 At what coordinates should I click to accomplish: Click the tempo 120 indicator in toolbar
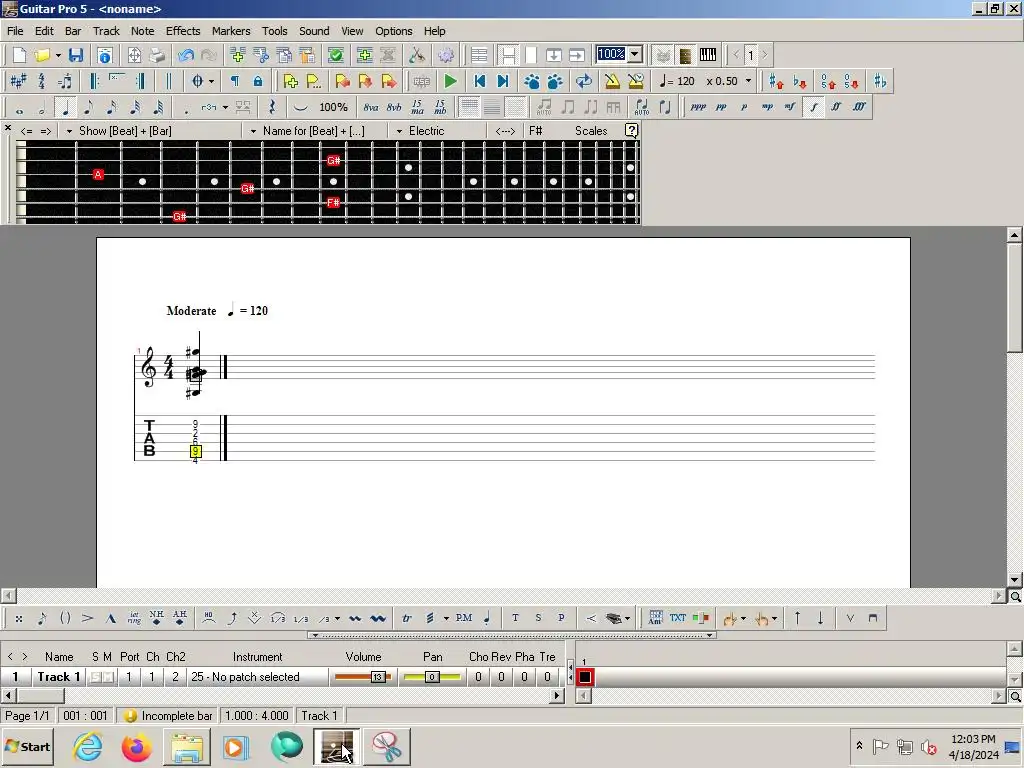click(x=677, y=82)
